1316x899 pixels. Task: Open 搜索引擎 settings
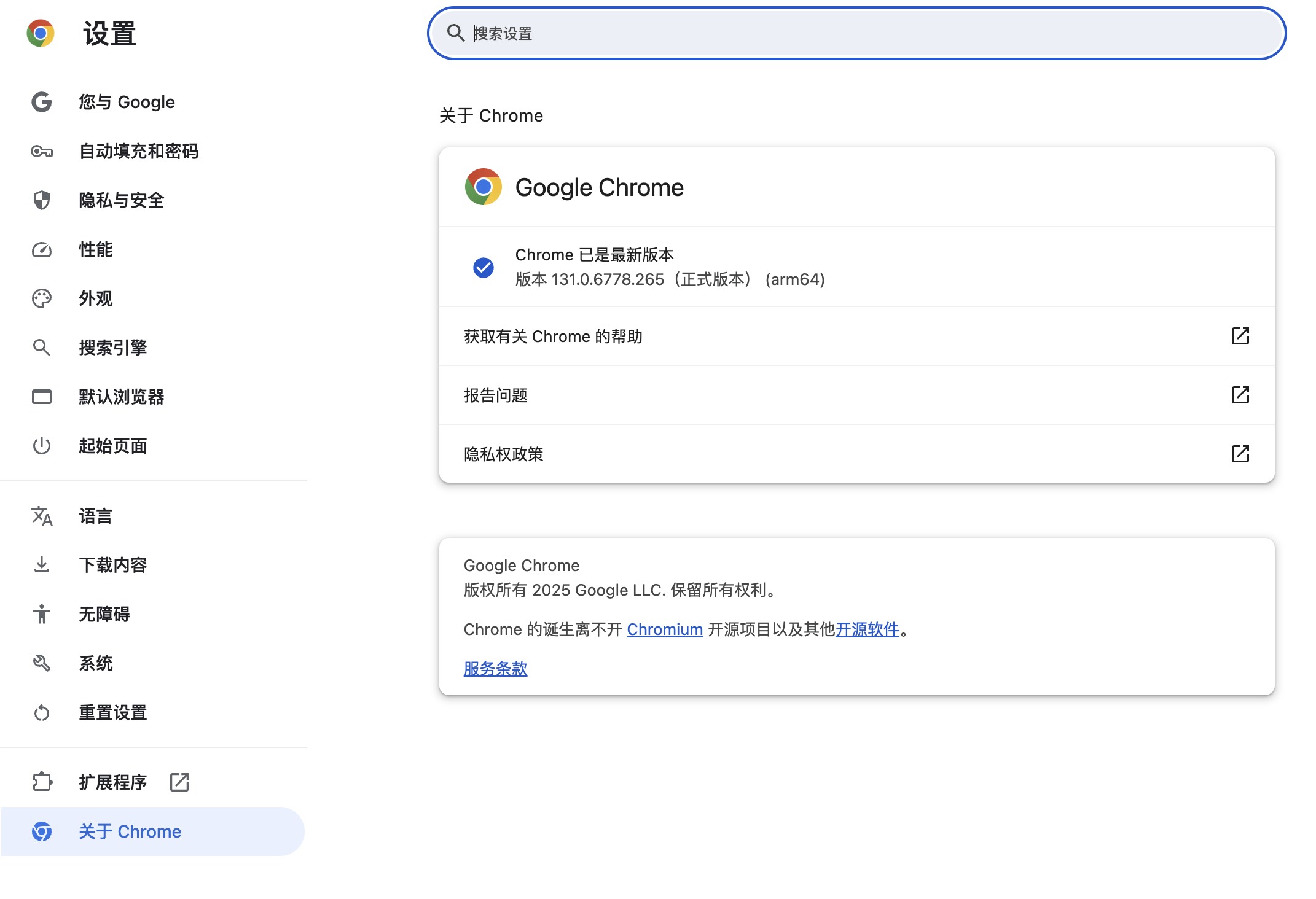(x=153, y=348)
